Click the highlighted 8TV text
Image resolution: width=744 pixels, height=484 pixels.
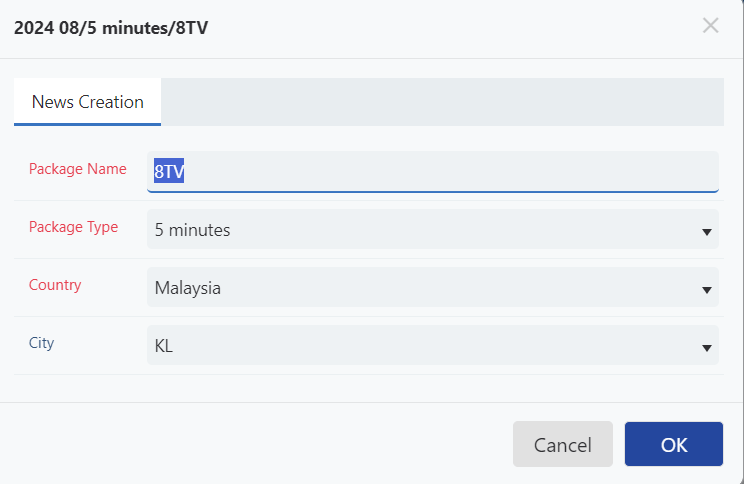click(x=169, y=171)
